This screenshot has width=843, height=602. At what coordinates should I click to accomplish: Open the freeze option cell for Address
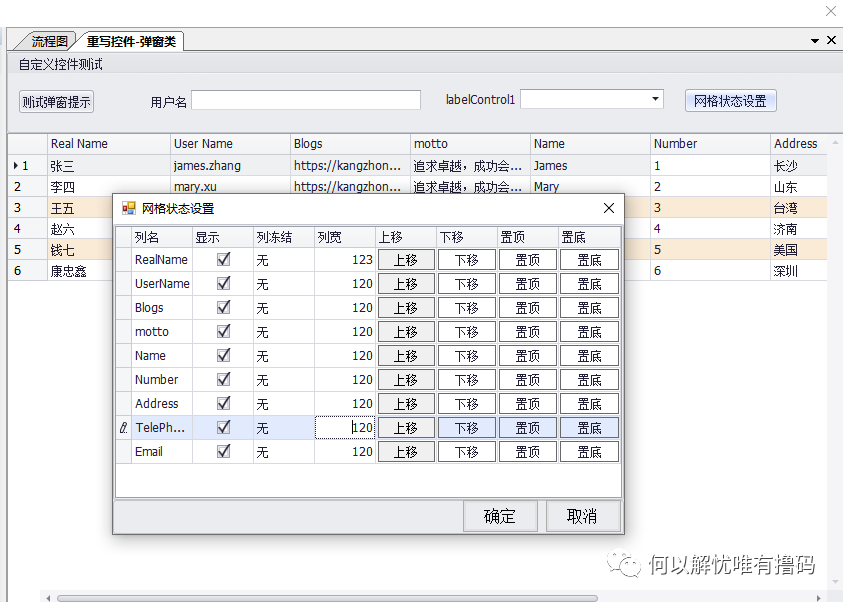click(283, 404)
